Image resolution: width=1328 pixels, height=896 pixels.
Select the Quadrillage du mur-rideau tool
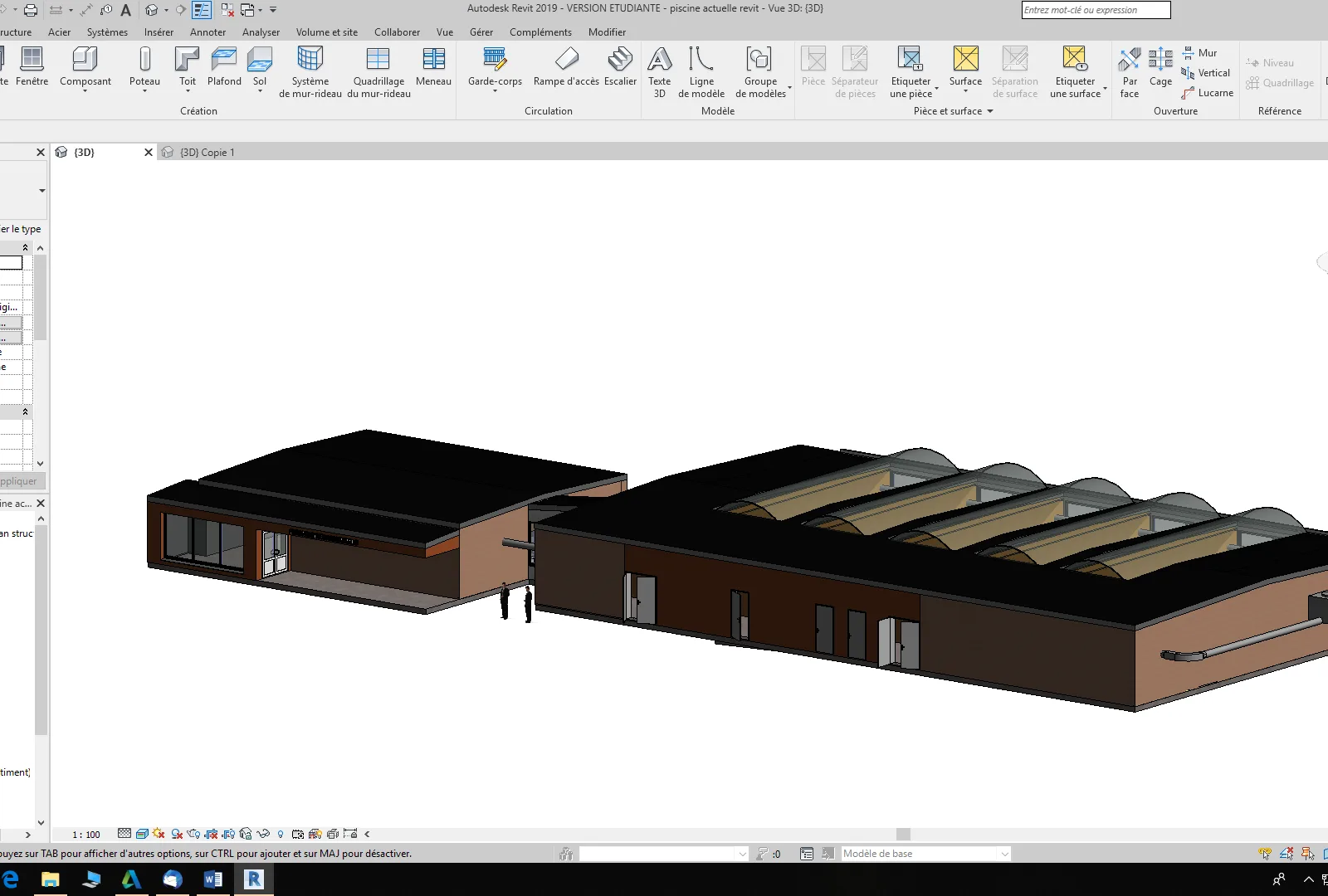pyautogui.click(x=378, y=72)
